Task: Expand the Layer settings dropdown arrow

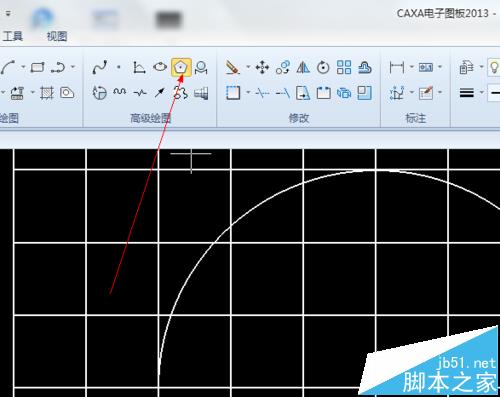Action: 481,67
